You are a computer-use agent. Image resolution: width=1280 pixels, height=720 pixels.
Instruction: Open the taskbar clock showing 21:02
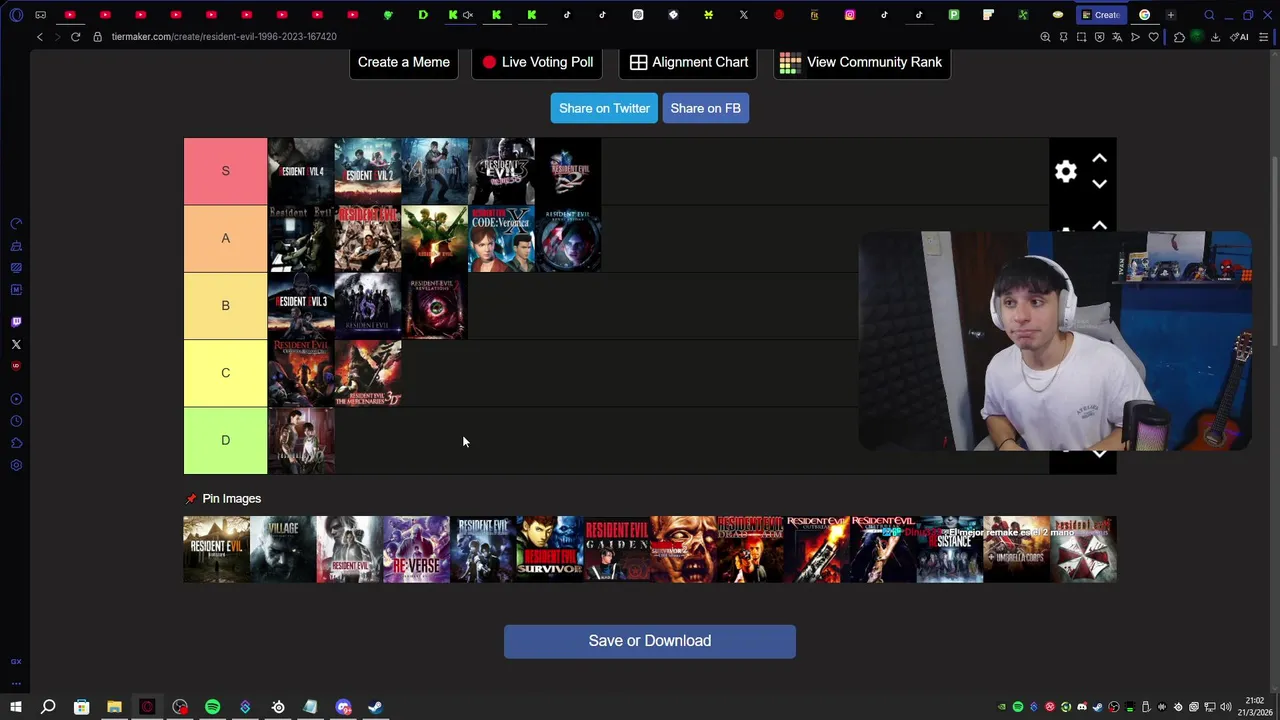tap(1255, 707)
